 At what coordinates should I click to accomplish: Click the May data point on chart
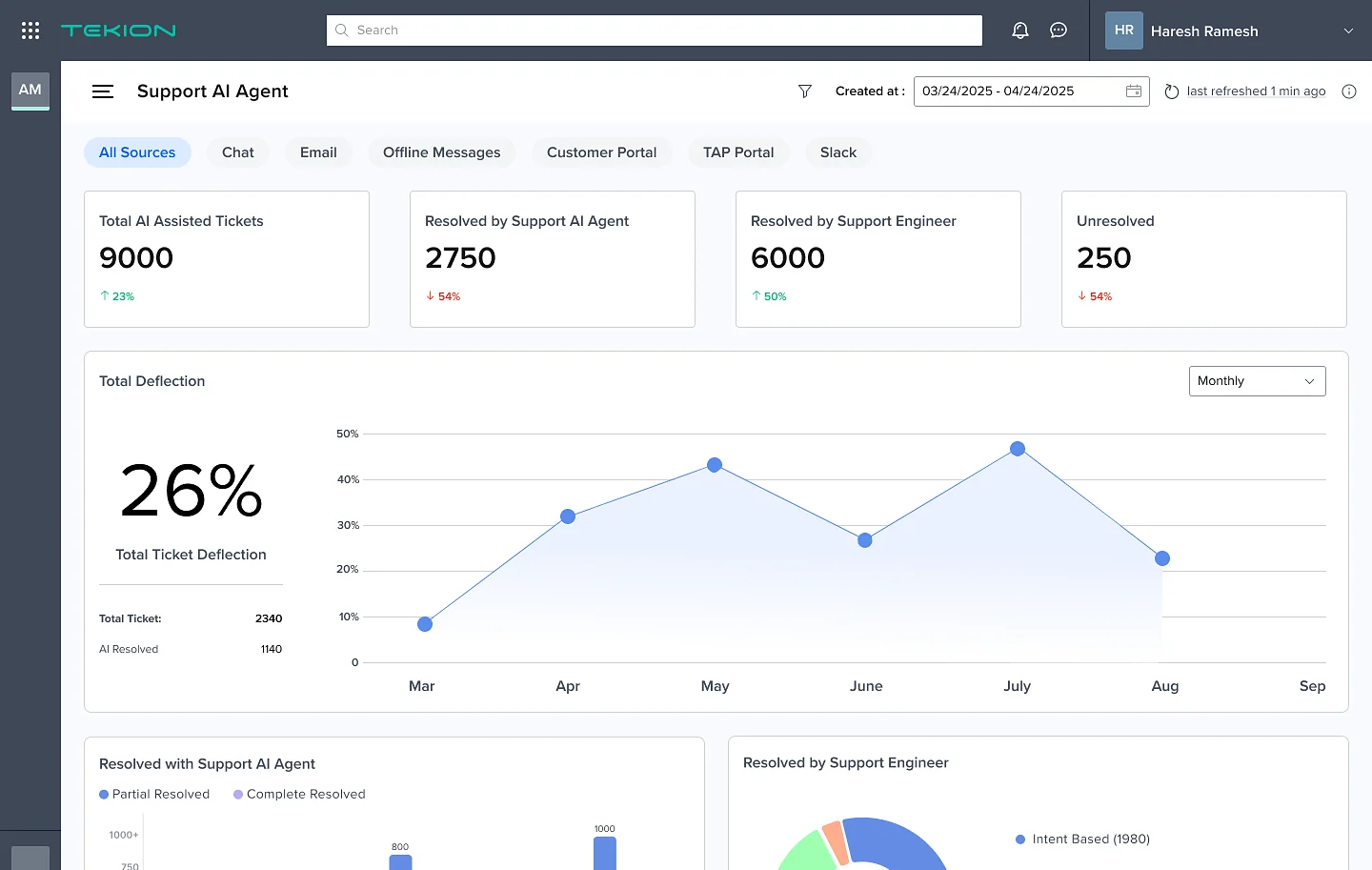(715, 465)
